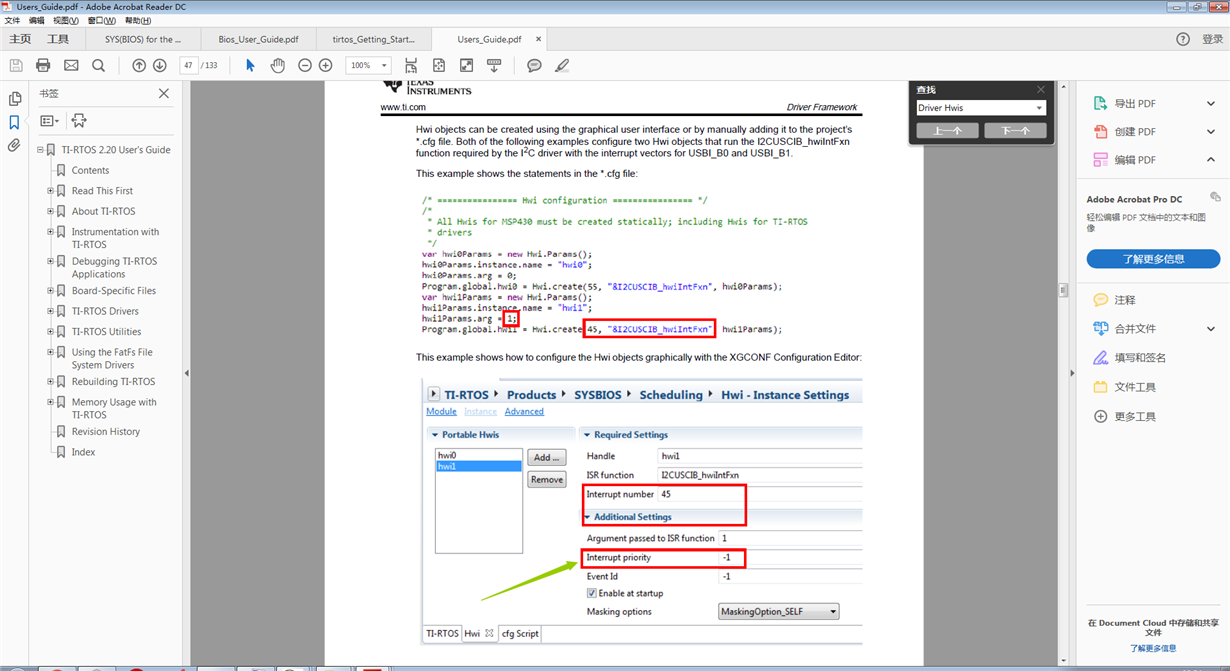Switch to SYS(BIOS) for the tab
1230x671 pixels.
coord(143,39)
